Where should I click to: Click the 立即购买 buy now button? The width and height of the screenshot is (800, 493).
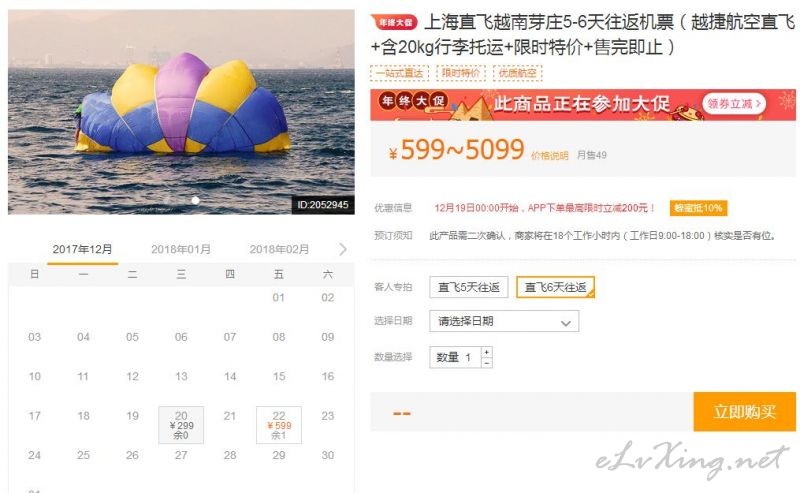click(744, 411)
